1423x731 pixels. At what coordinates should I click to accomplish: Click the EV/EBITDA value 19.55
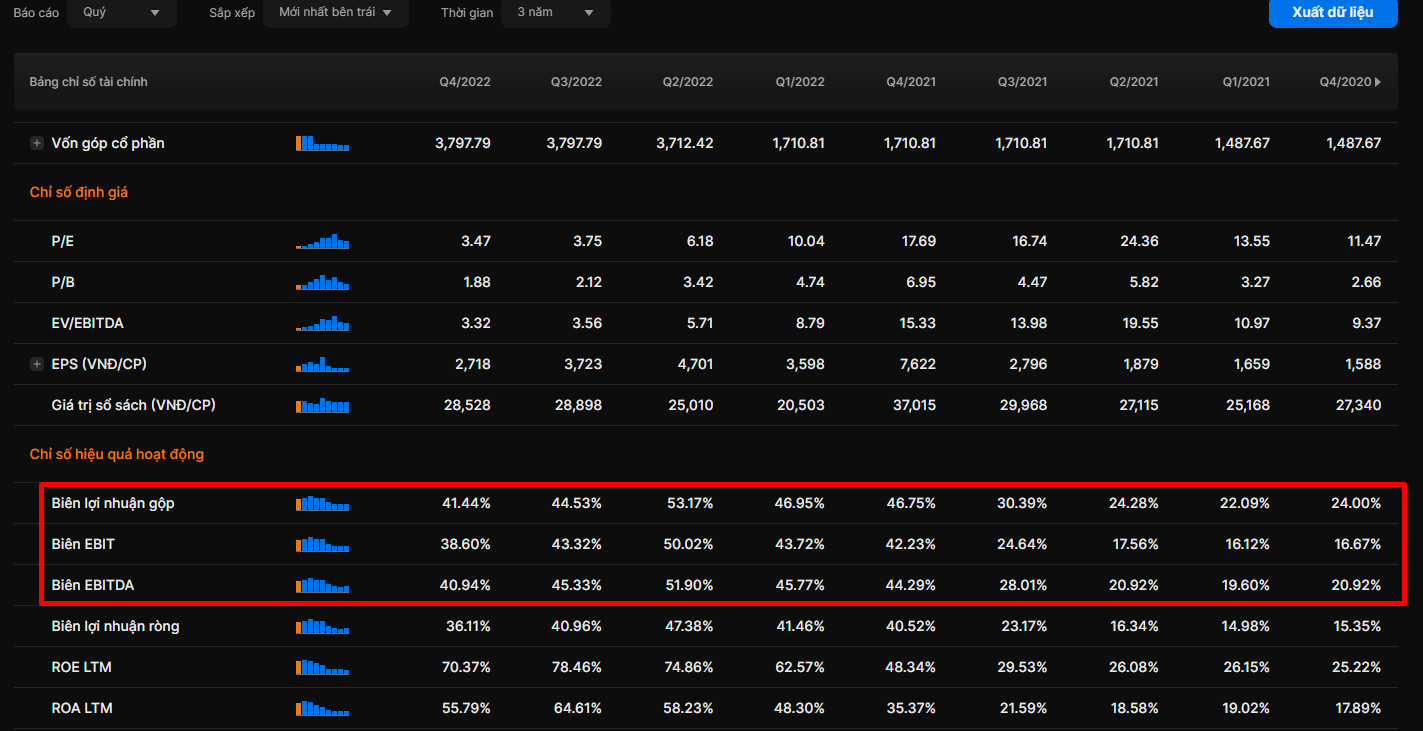1141,323
